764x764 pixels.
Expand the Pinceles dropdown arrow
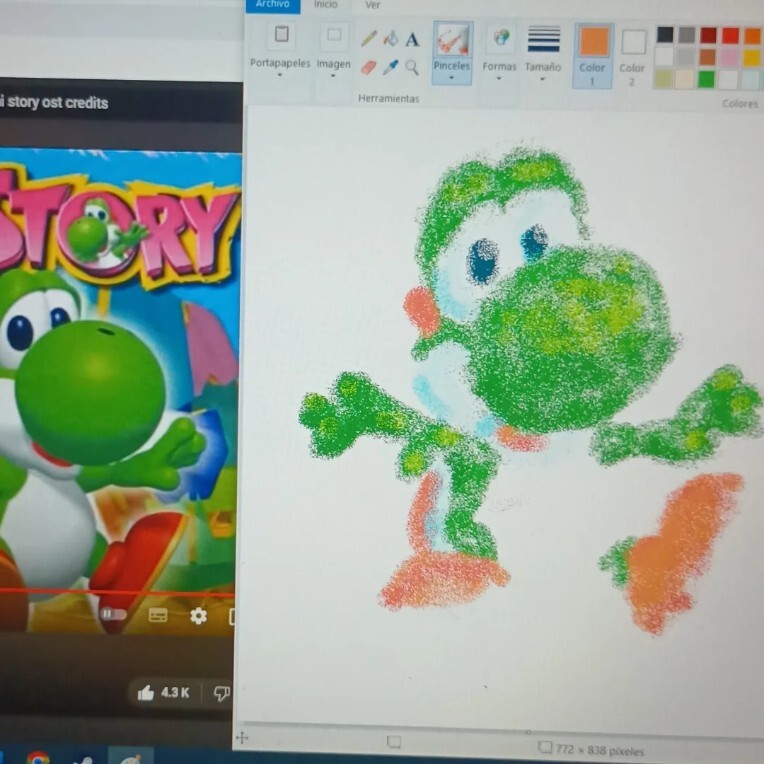tap(452, 77)
